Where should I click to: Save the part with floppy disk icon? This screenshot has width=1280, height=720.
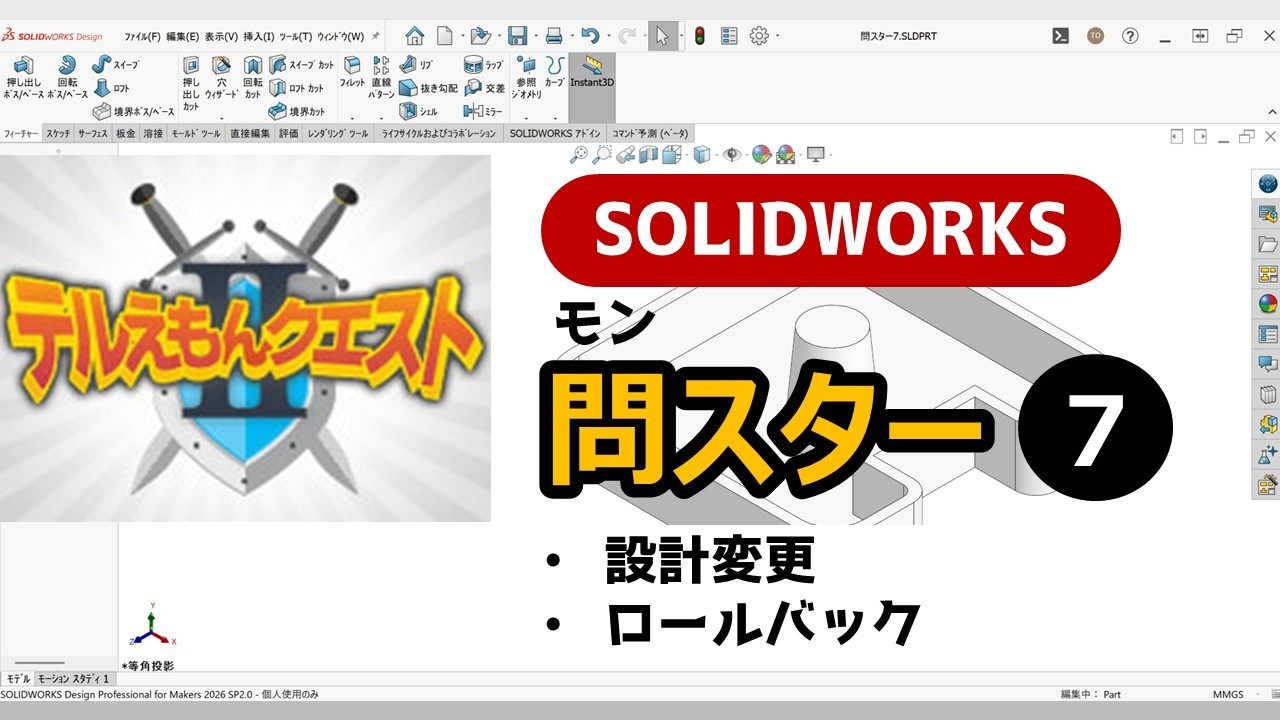coord(517,36)
